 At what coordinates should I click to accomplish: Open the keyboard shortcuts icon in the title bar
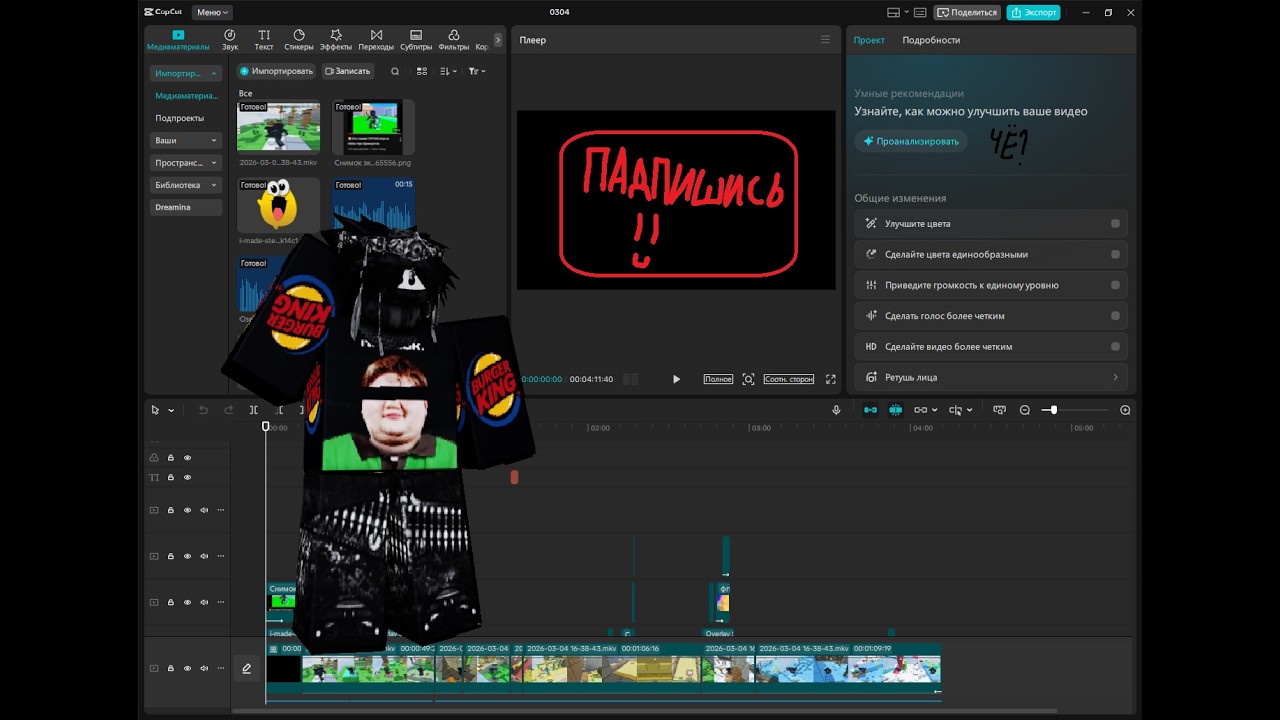click(x=920, y=12)
